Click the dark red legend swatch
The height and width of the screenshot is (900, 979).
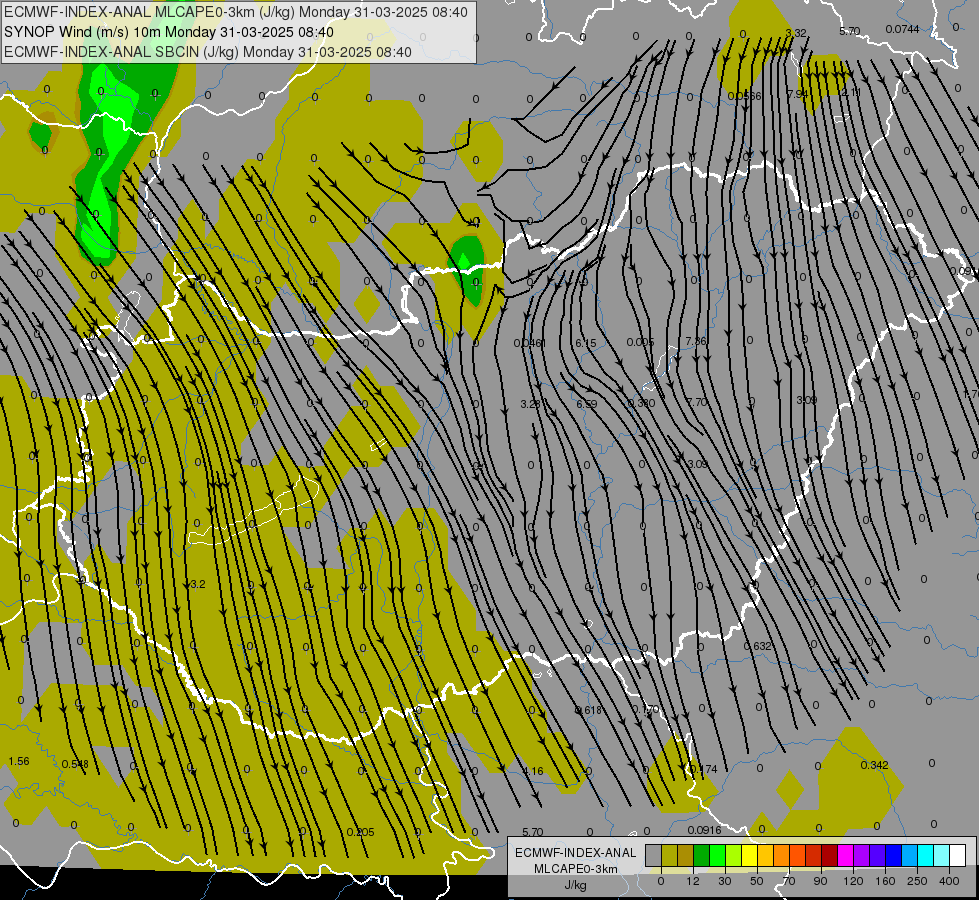click(830, 855)
